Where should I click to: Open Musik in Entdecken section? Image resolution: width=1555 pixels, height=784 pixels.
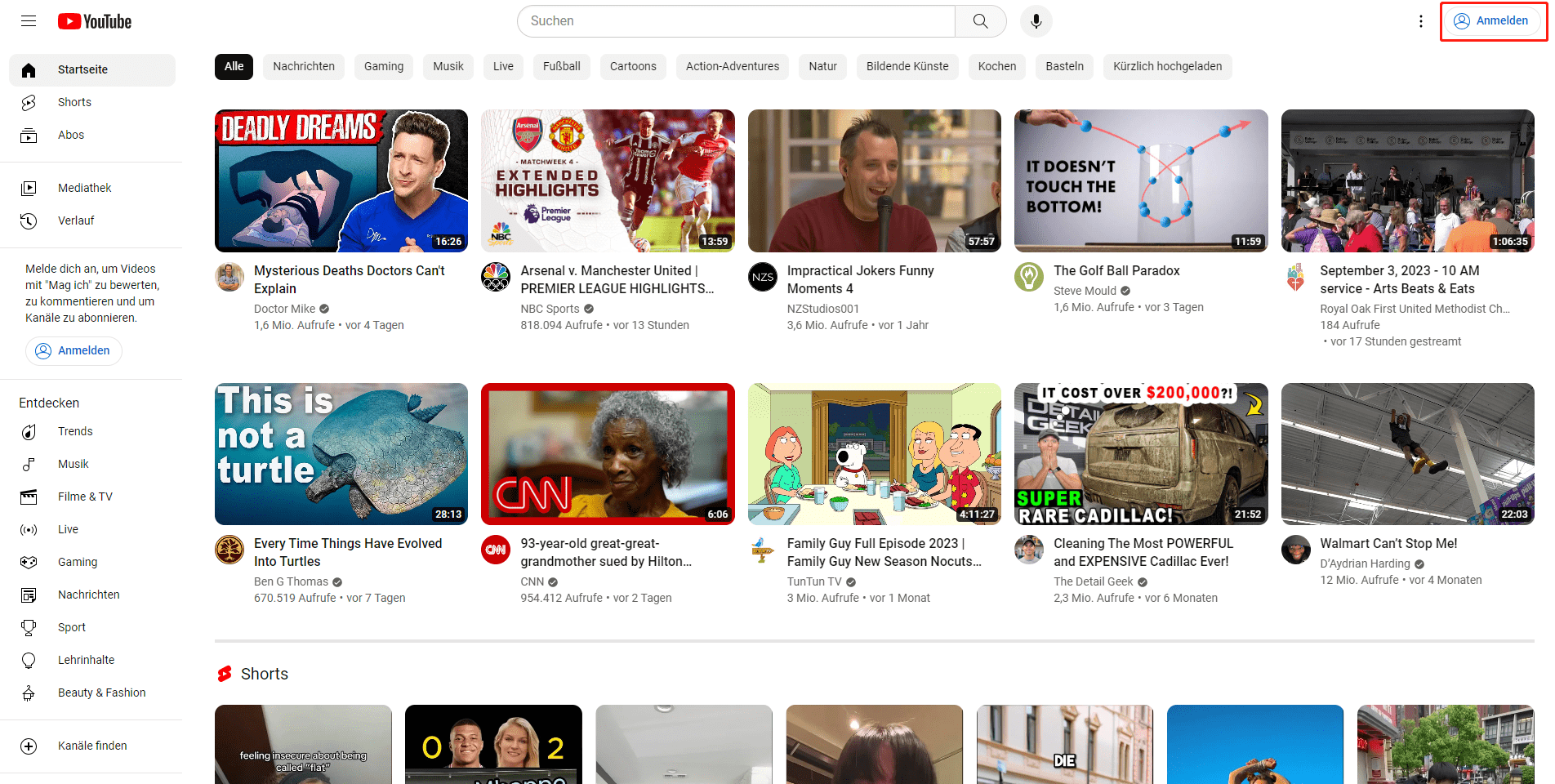pyautogui.click(x=92, y=464)
